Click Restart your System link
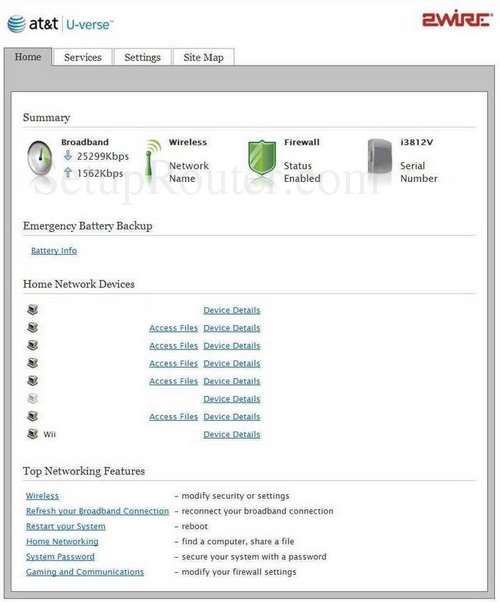500x602 pixels. (66, 526)
